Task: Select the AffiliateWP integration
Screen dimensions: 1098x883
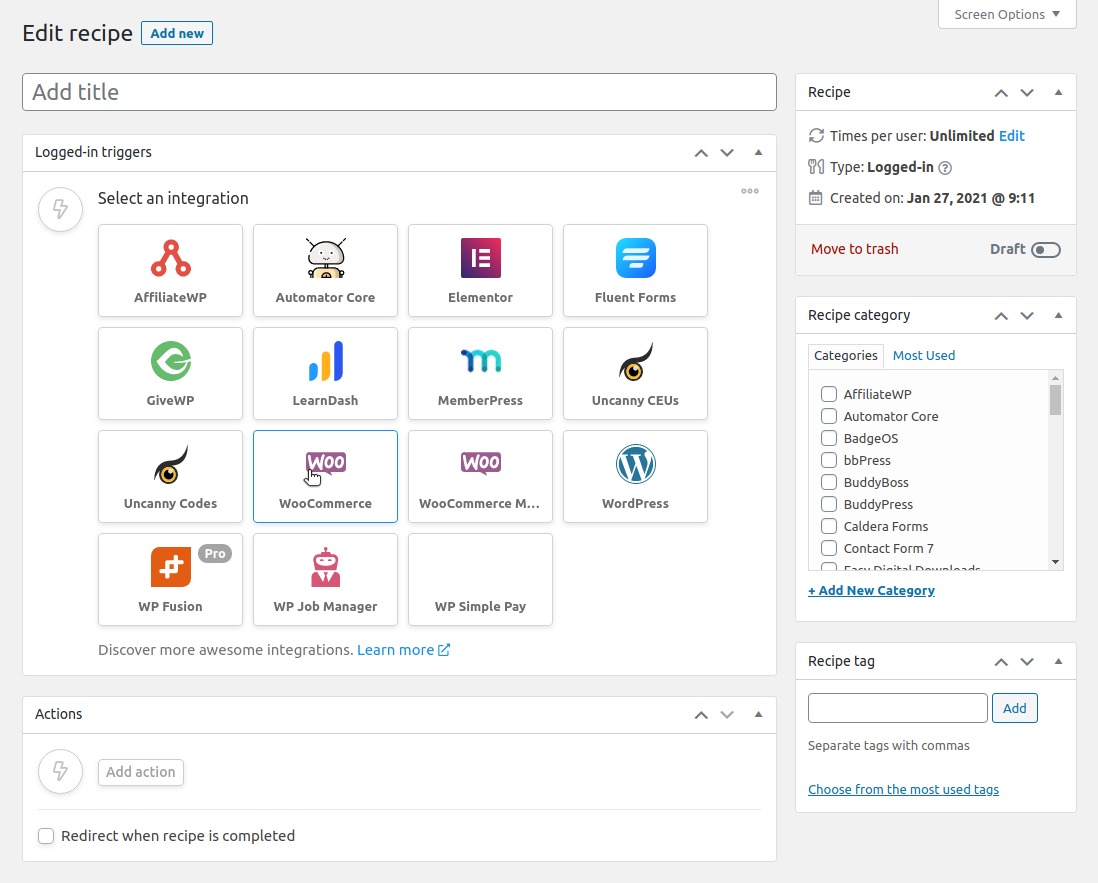Action: point(170,270)
